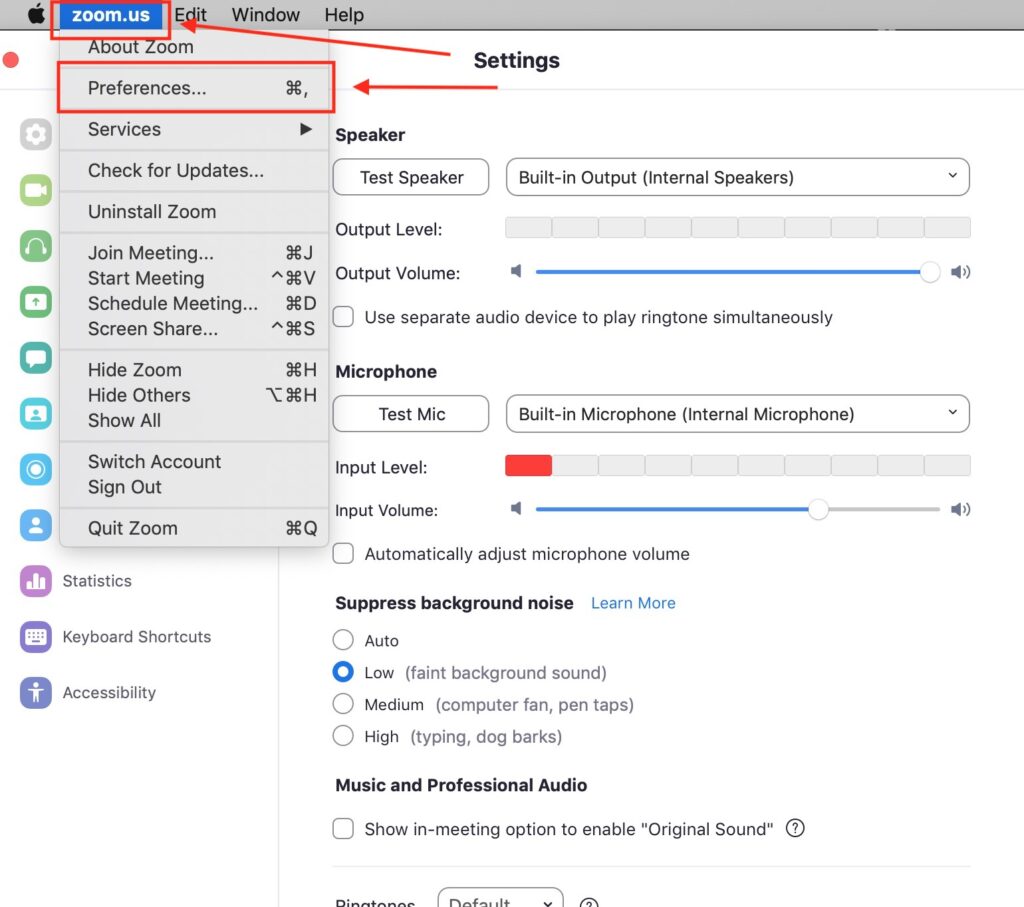
Task: Click the Original Sound help question icon
Action: (x=795, y=828)
